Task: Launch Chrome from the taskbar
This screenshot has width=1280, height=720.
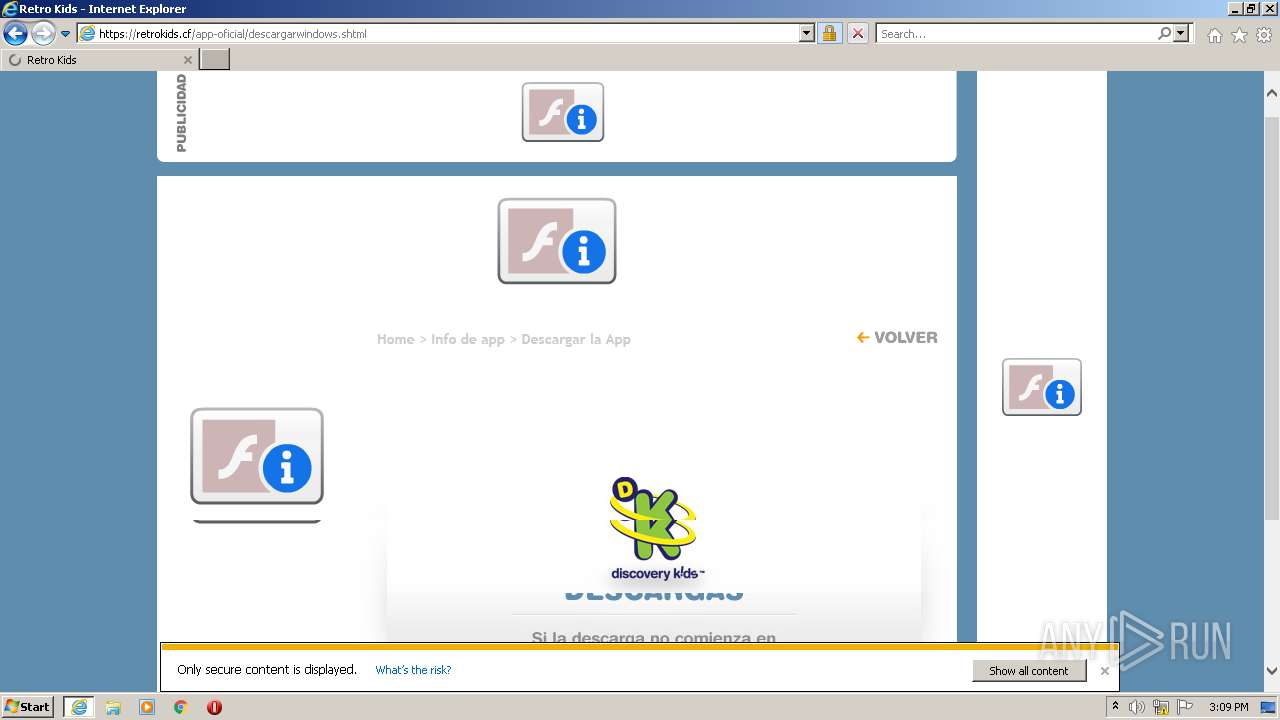Action: tap(180, 707)
